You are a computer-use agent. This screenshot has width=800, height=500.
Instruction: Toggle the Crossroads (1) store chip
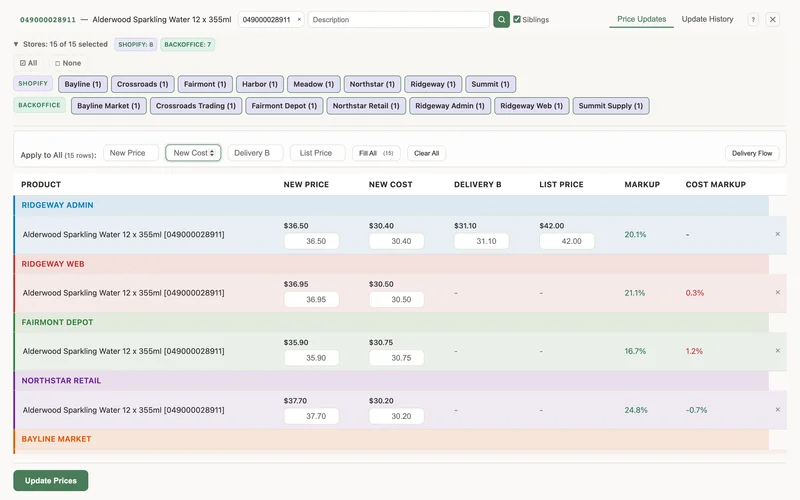click(142, 84)
